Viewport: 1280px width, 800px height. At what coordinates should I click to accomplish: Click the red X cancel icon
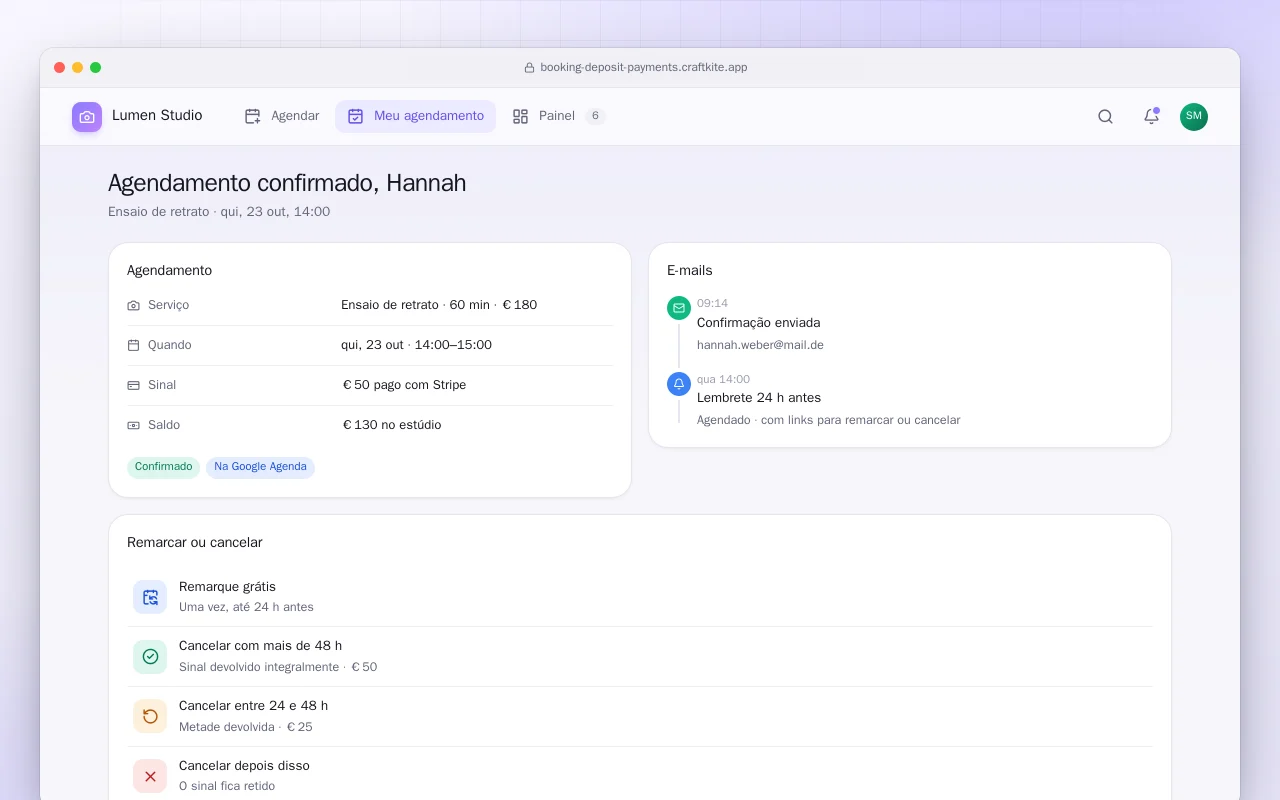(150, 776)
